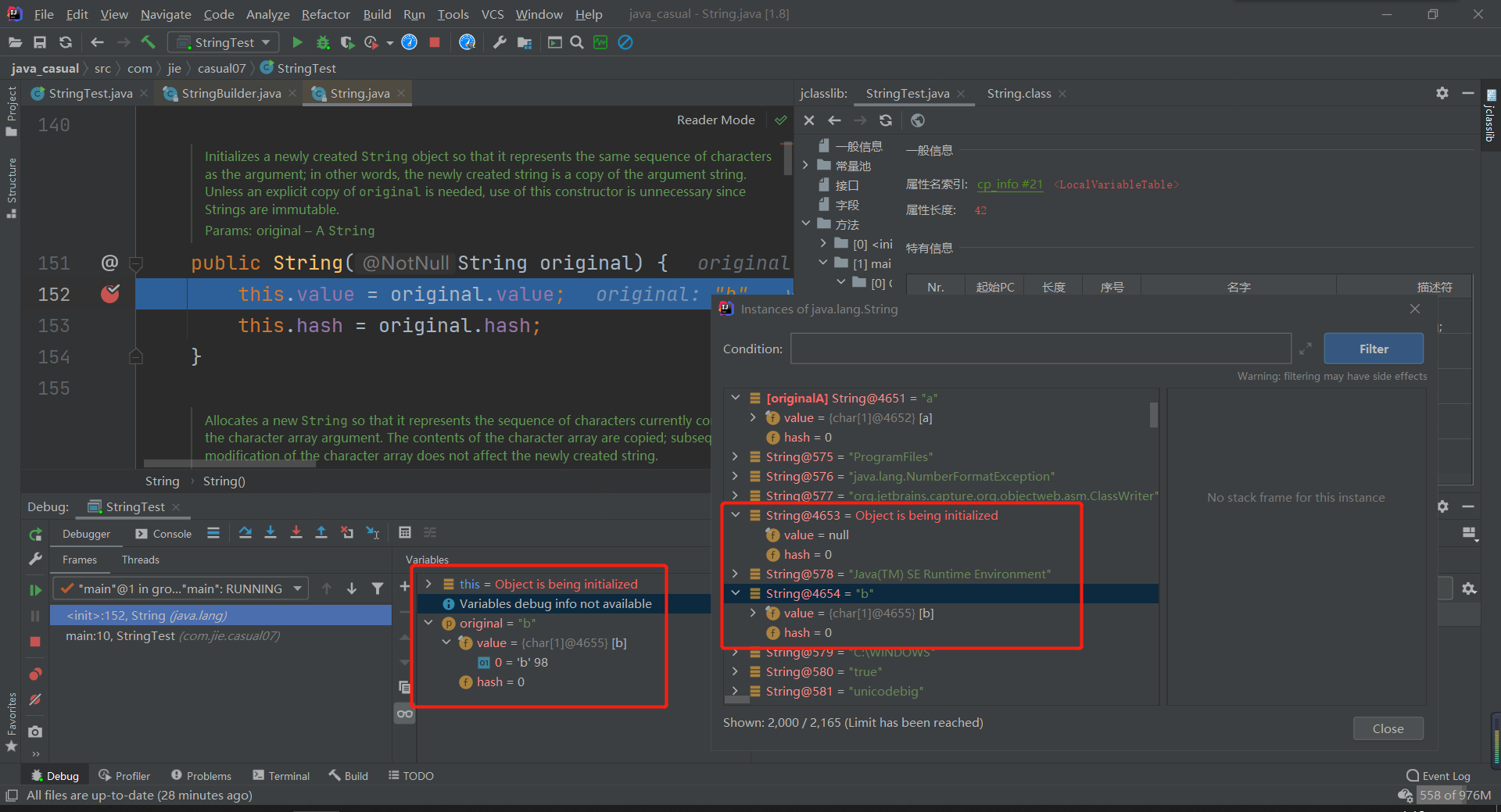Stop the debug session with red square
The width and height of the screenshot is (1501, 812).
[35, 642]
